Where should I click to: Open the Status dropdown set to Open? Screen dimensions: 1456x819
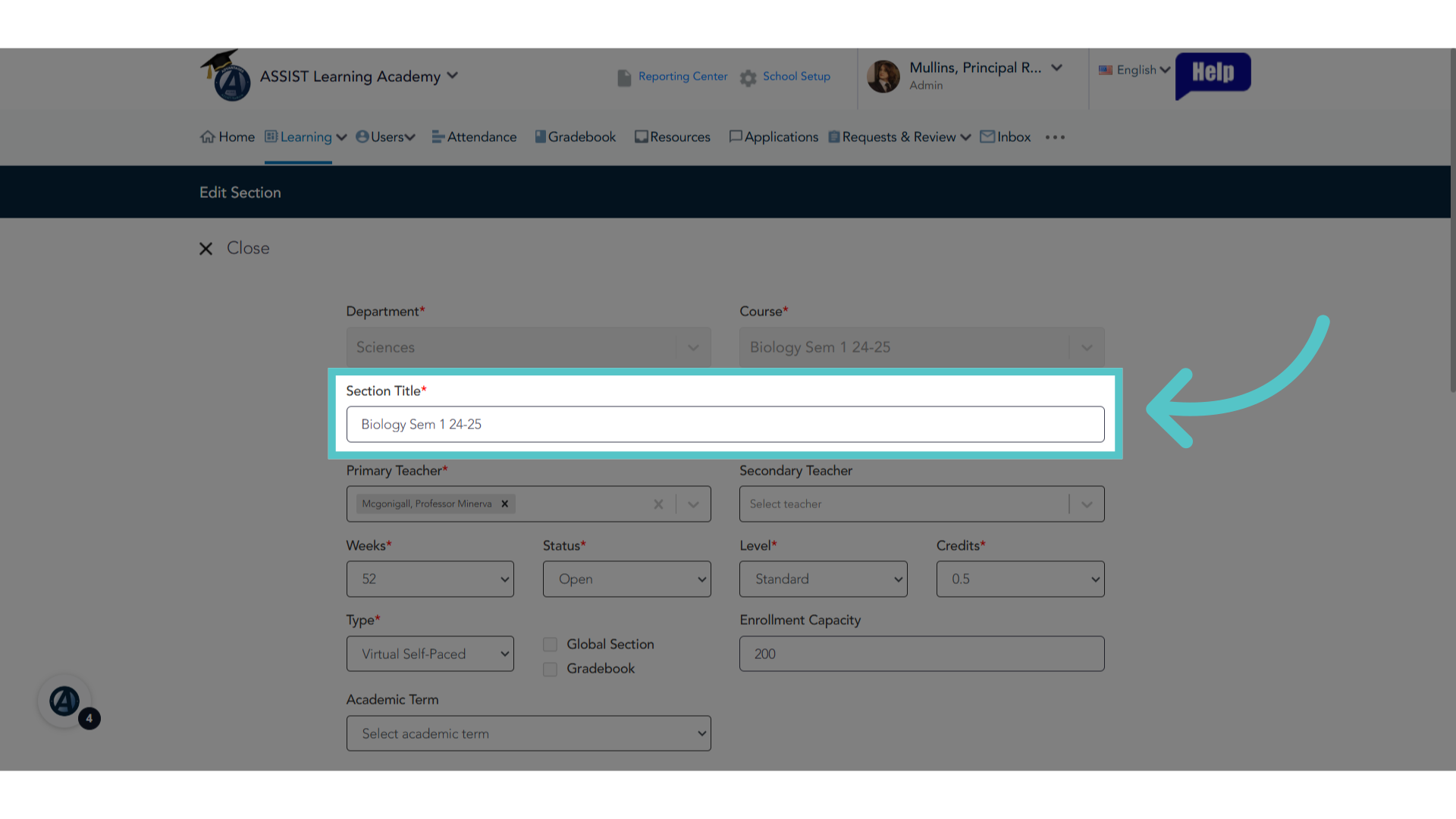[626, 579]
